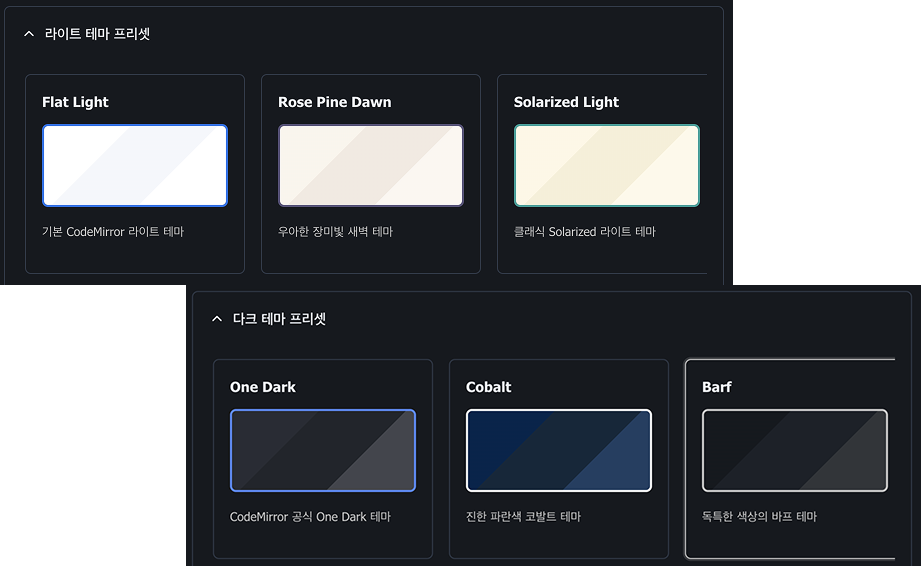The width and height of the screenshot is (921, 566).
Task: Choose the One Dark theme swatch
Action: tap(322, 450)
